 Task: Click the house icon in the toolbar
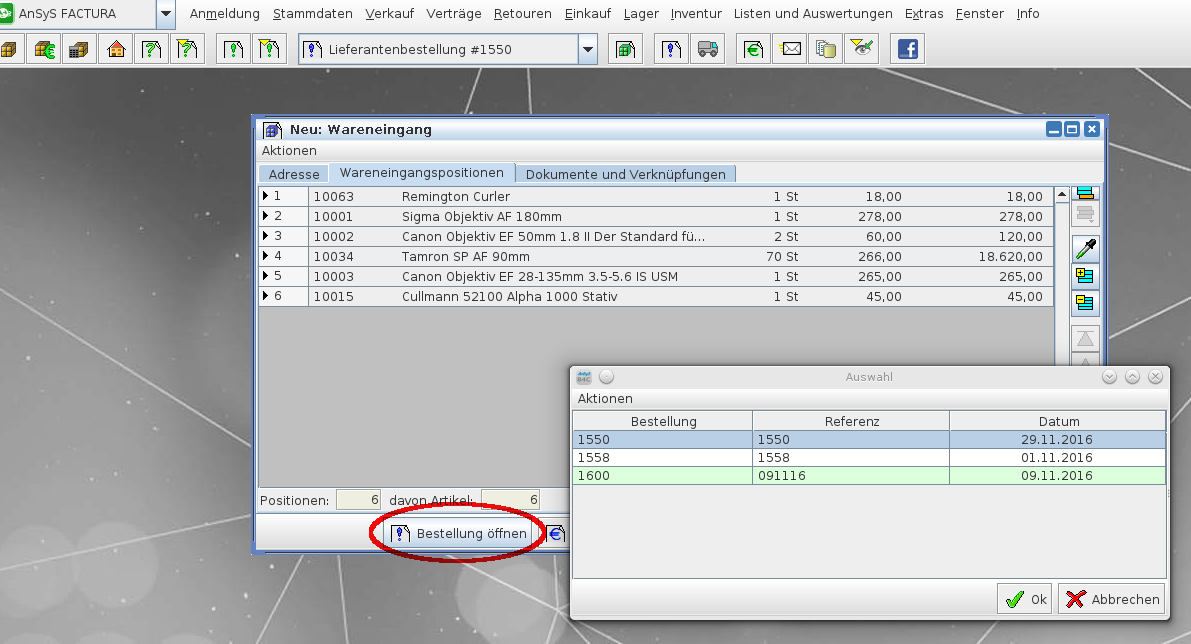click(117, 49)
